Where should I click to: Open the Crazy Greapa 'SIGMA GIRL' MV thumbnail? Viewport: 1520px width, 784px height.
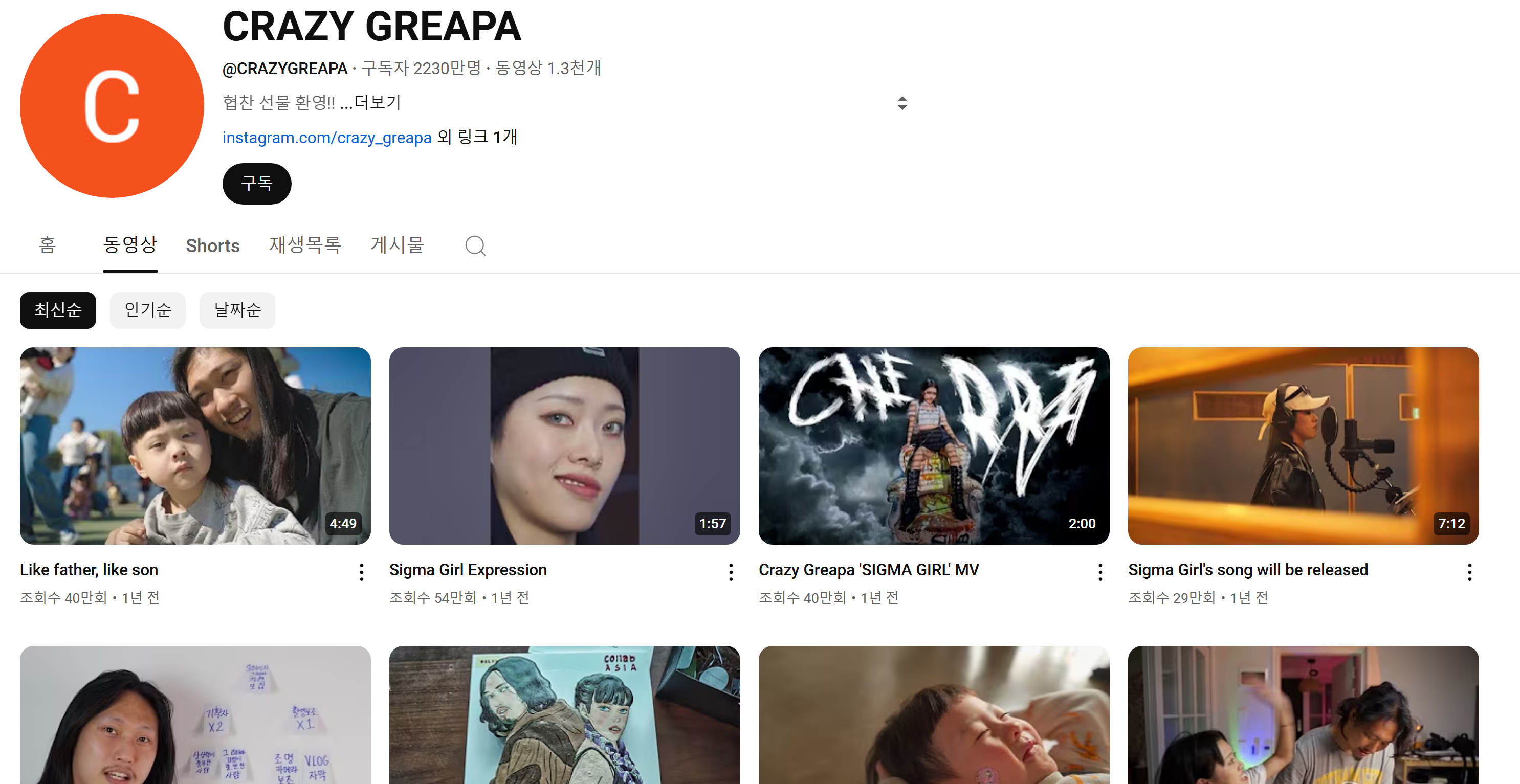(934, 445)
